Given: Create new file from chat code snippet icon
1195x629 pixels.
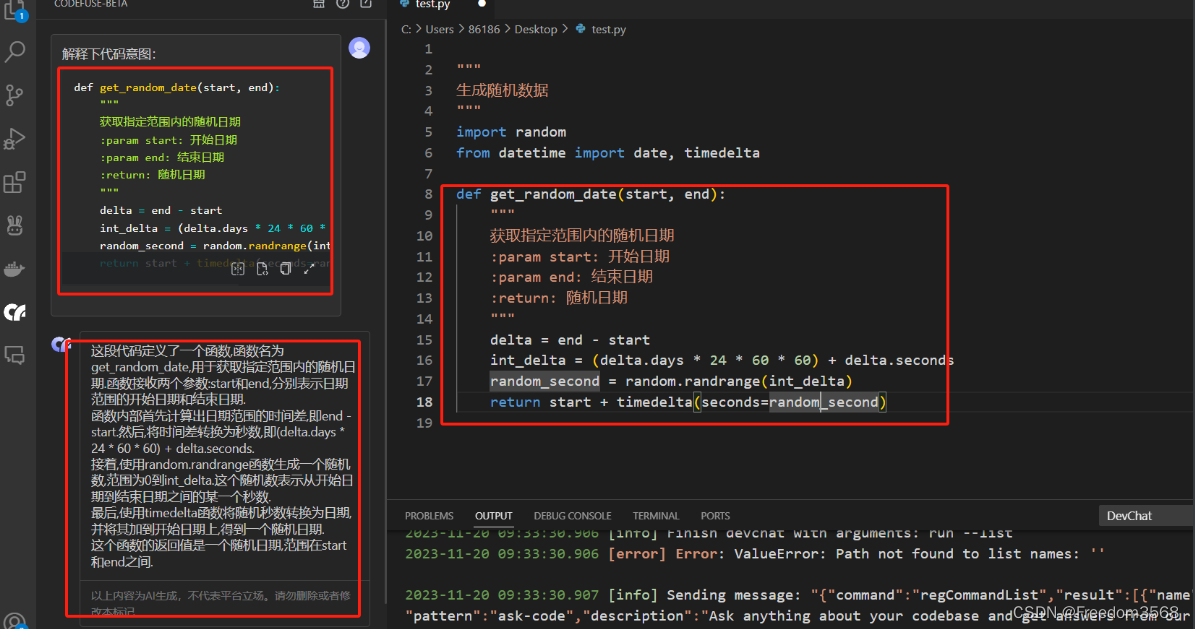Looking at the screenshot, I should [x=261, y=268].
